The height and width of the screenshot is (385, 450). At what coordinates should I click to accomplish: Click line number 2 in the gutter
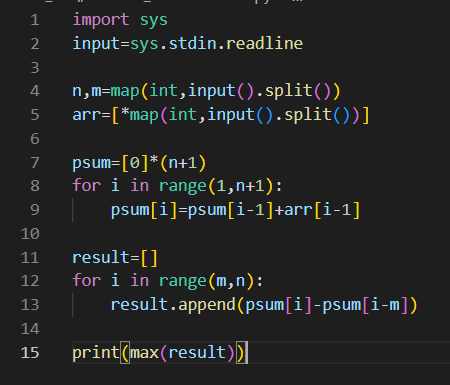coord(35,44)
